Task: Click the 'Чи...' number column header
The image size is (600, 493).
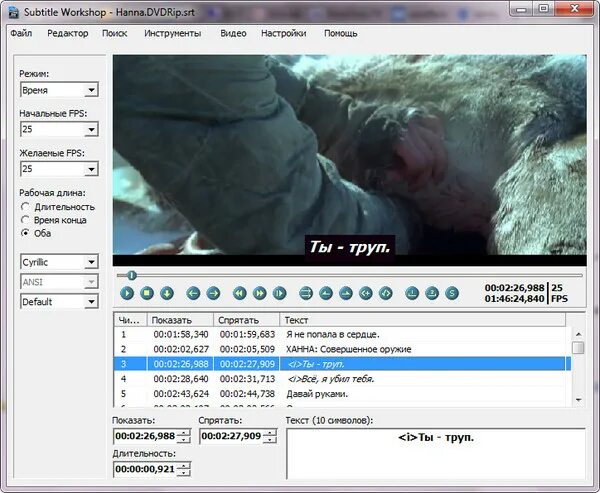Action: point(130,320)
